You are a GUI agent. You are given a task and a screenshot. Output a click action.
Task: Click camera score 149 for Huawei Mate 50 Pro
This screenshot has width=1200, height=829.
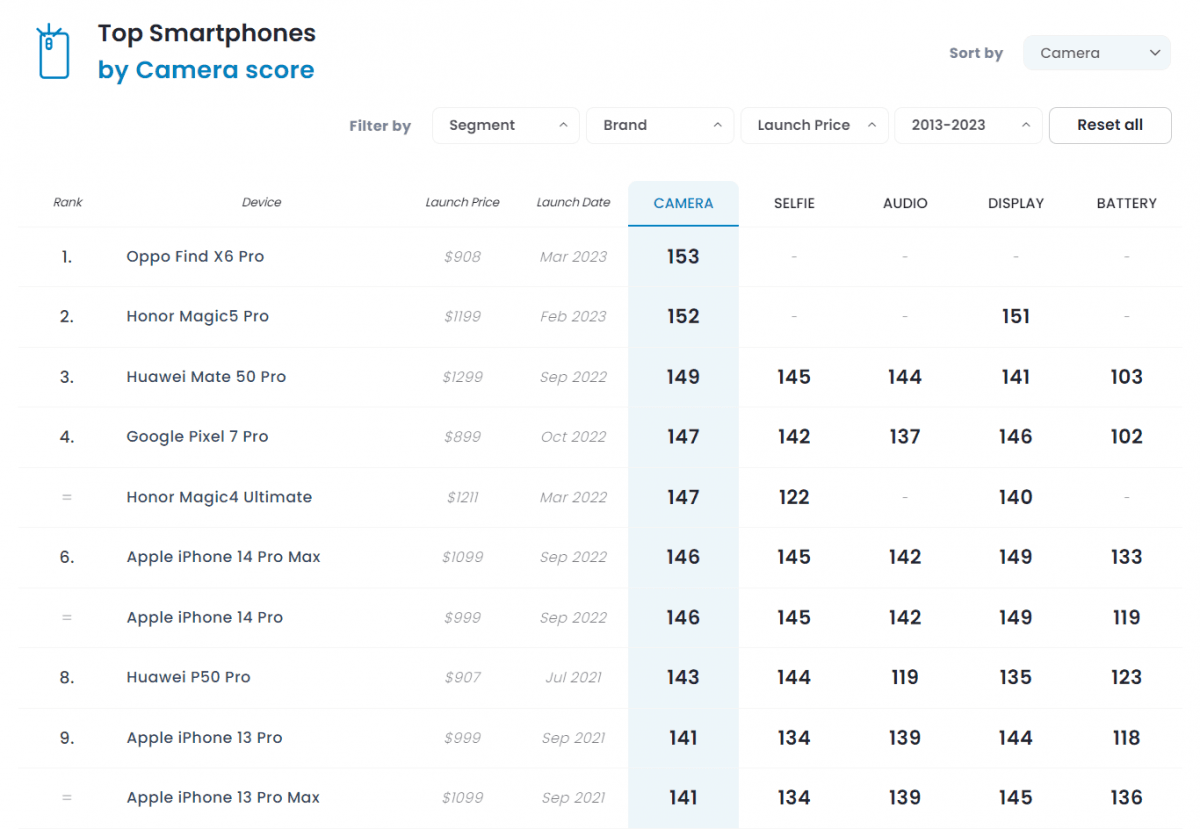[x=683, y=377]
